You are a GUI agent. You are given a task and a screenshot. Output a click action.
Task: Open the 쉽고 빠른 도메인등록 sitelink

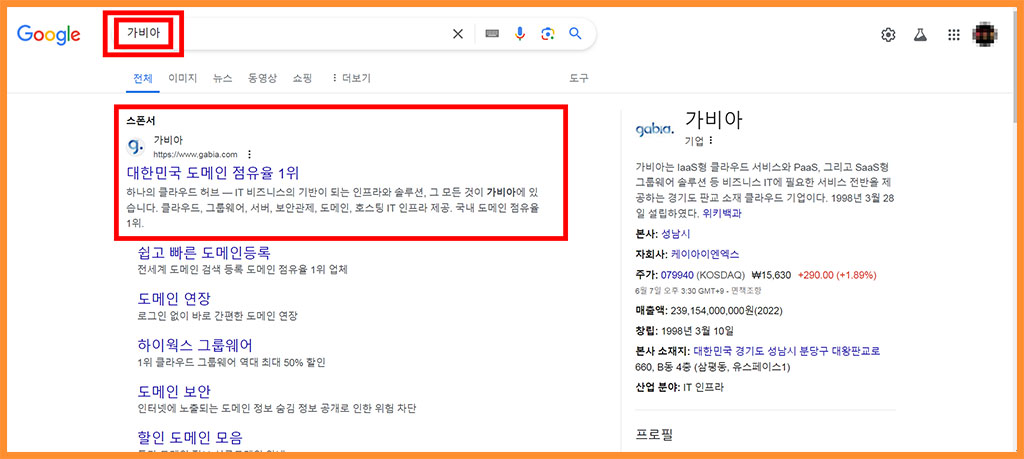[204, 252]
